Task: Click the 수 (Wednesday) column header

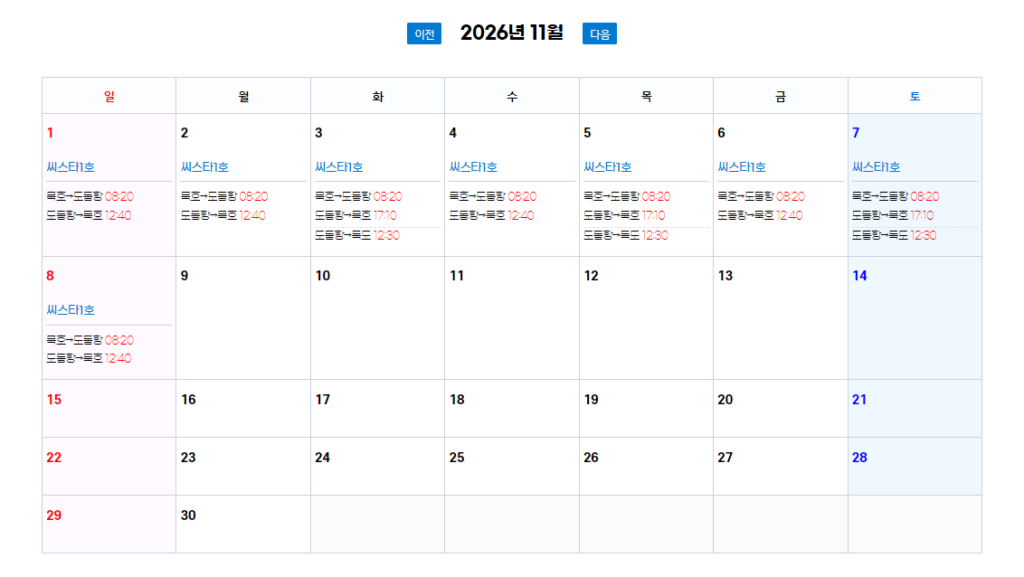Action: coord(512,97)
